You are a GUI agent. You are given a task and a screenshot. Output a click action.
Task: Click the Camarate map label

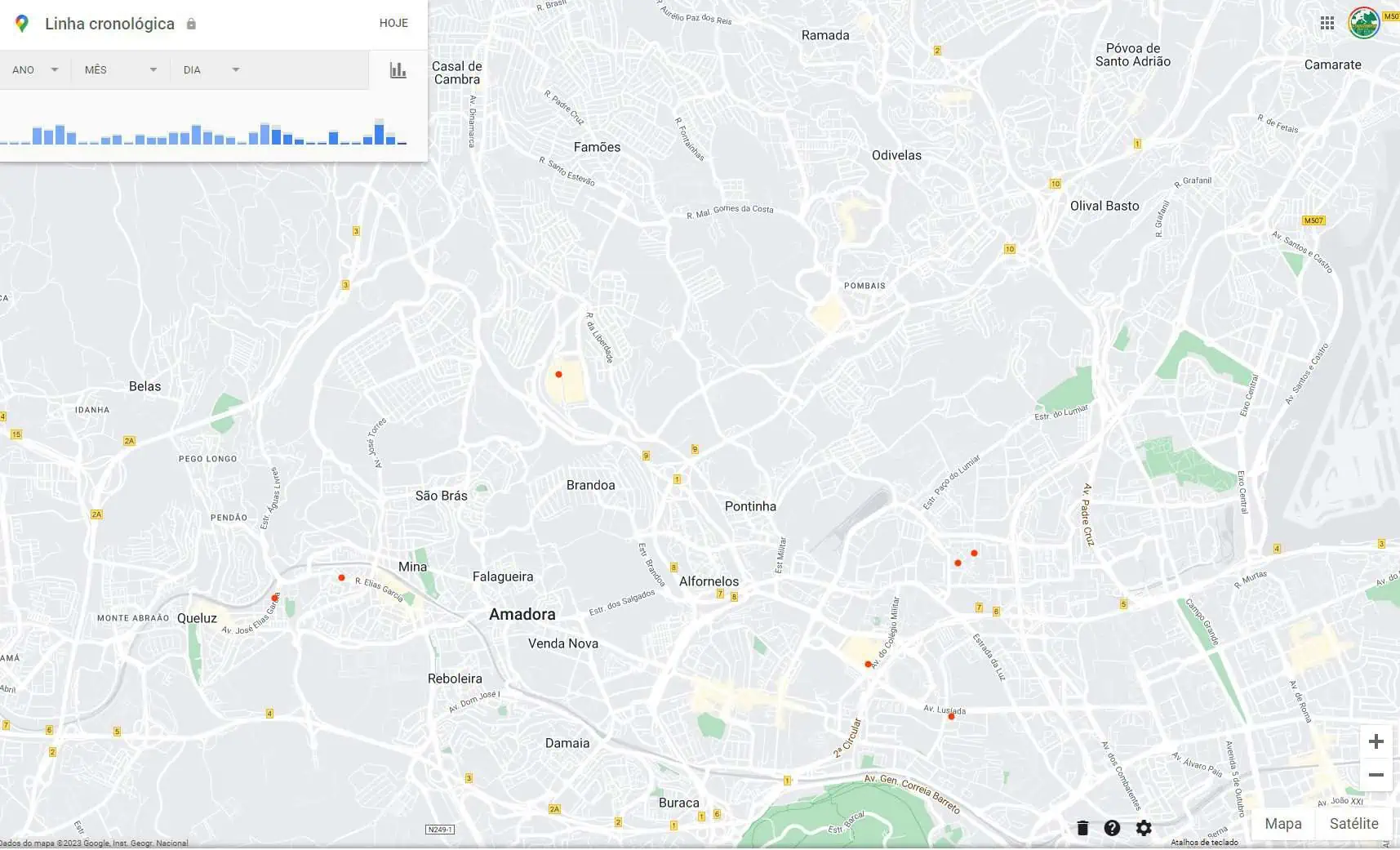(1332, 65)
